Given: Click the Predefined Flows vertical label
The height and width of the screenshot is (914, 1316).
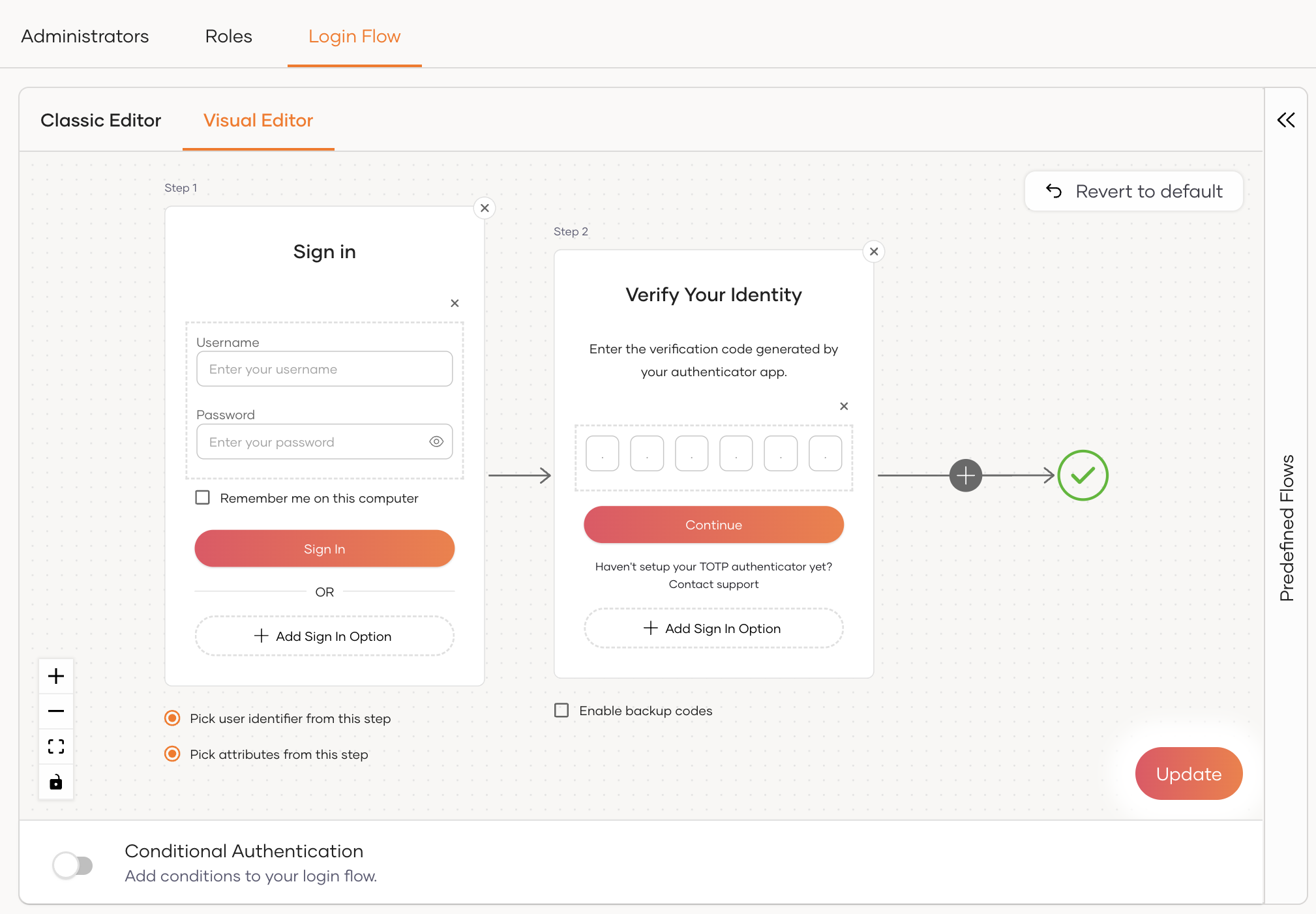Looking at the screenshot, I should click(1287, 528).
